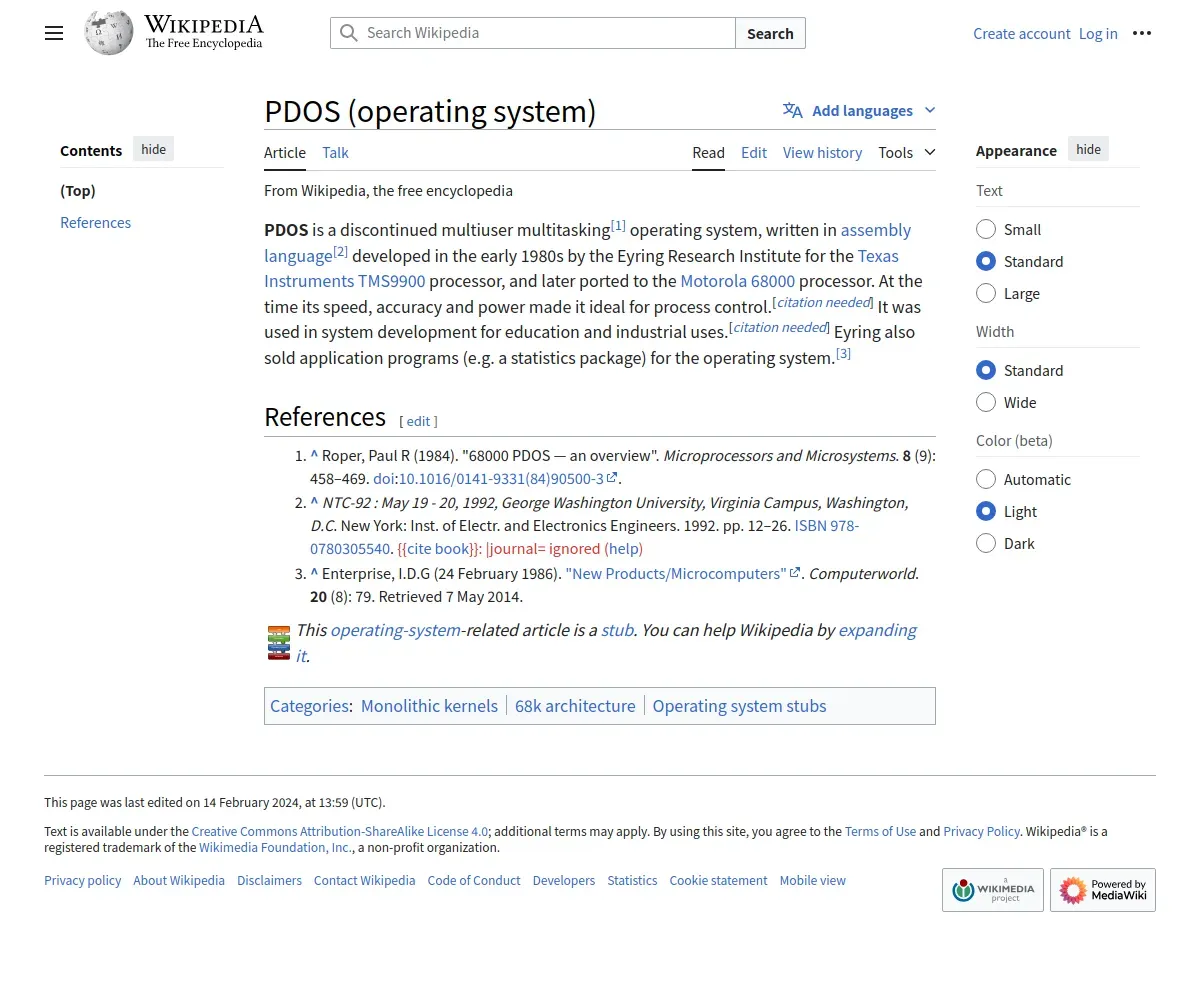Image resolution: width=1200 pixels, height=1001 pixels.
Task: Select Light color mode
Action: [x=986, y=511]
